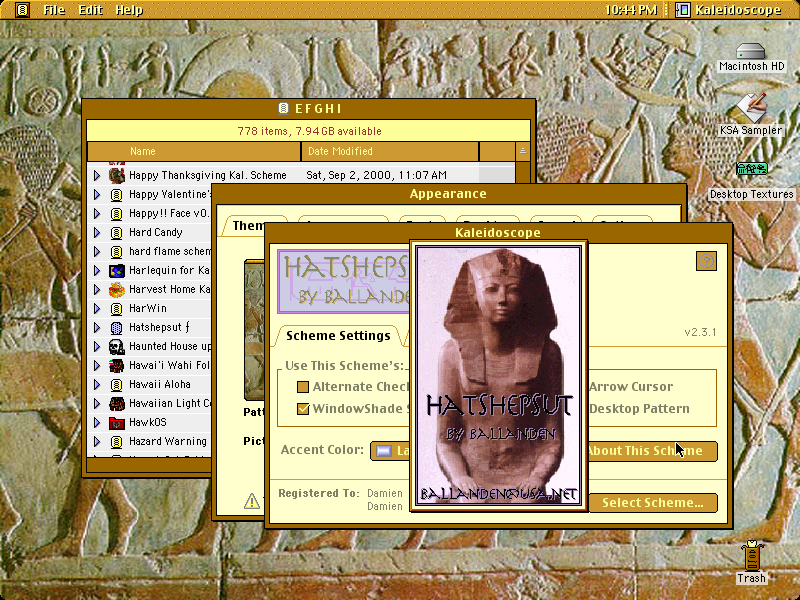The width and height of the screenshot is (800, 600).
Task: Select the Hawai'i Wahi file icon
Action: [117, 365]
